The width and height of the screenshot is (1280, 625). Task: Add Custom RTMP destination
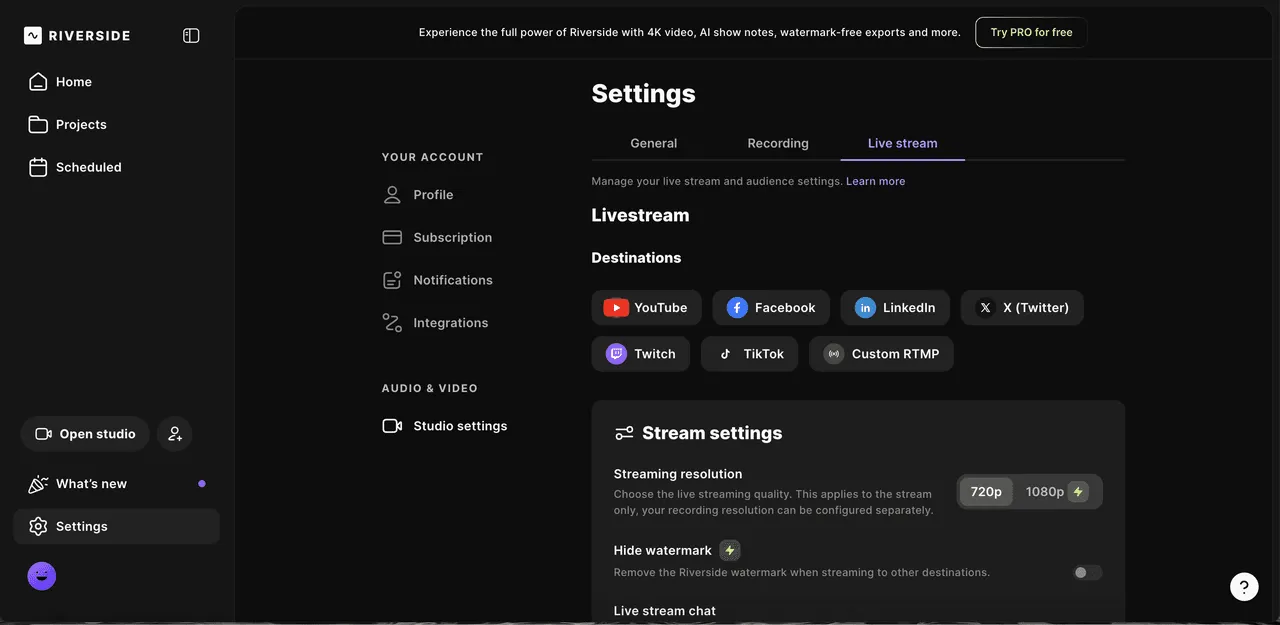[881, 354]
